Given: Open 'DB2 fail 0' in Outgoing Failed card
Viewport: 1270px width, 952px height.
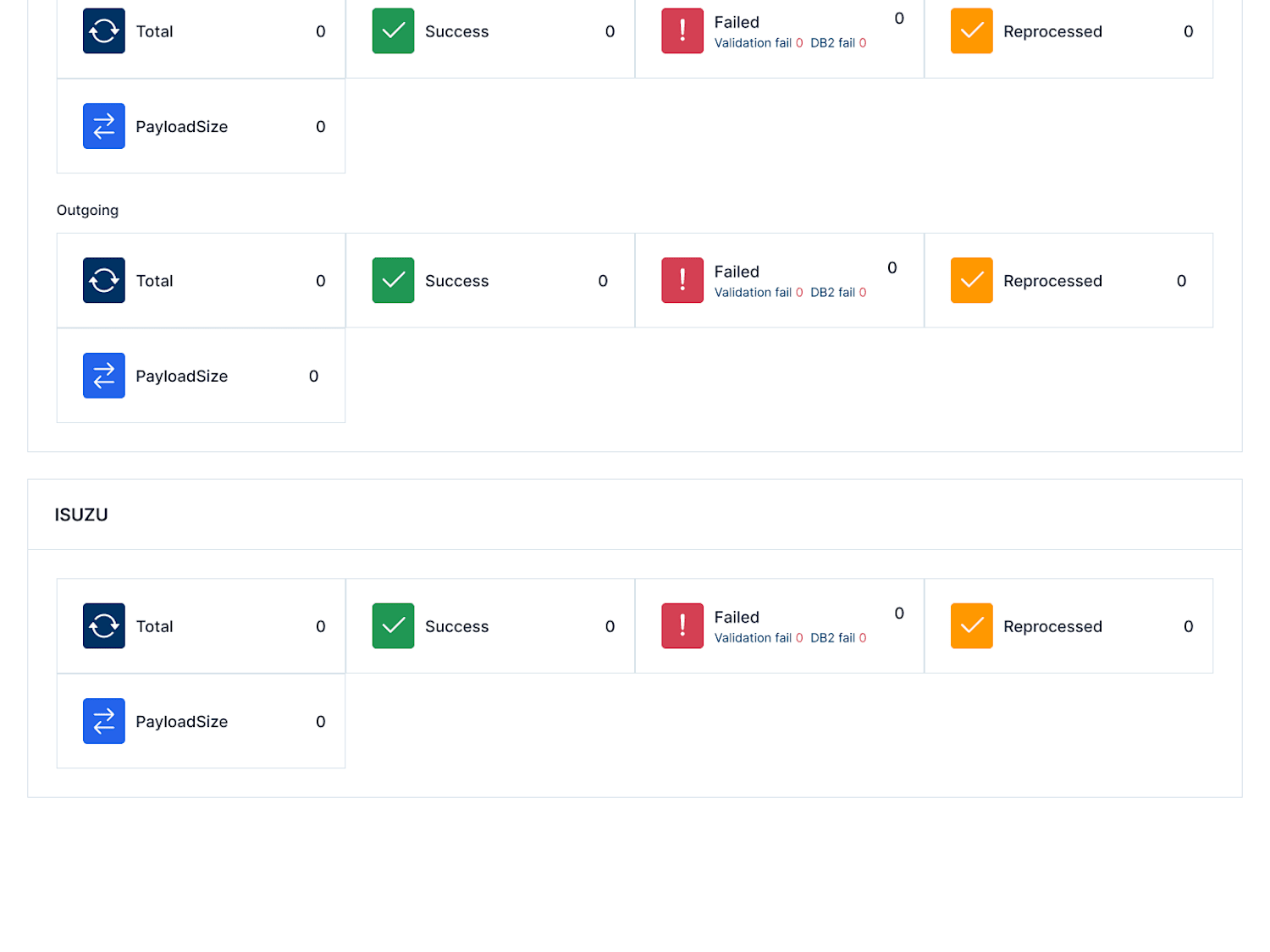Looking at the screenshot, I should (x=838, y=293).
